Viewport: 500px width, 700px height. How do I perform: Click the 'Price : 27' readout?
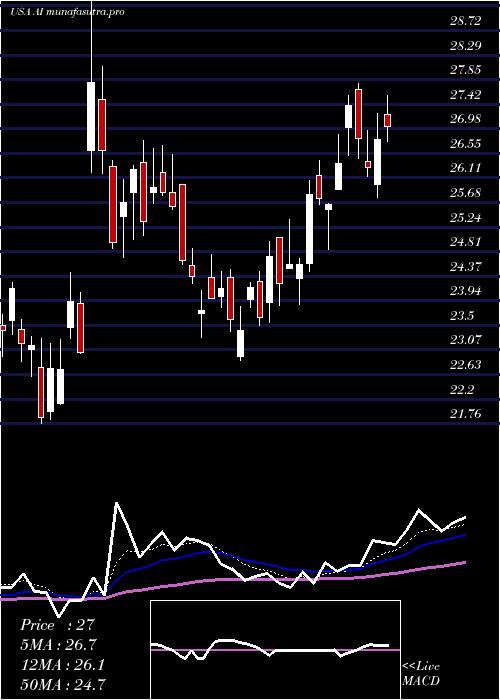(58, 625)
